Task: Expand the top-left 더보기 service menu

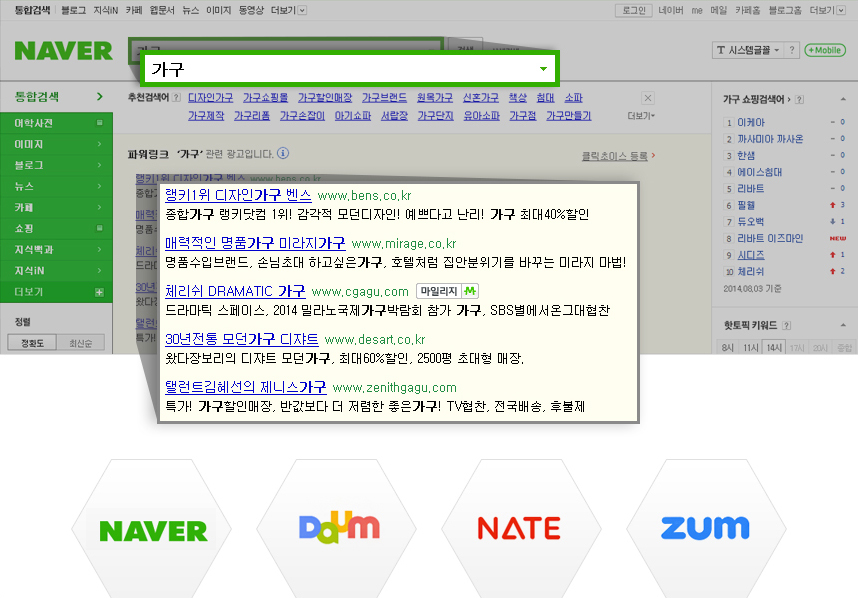Action: tap(288, 10)
